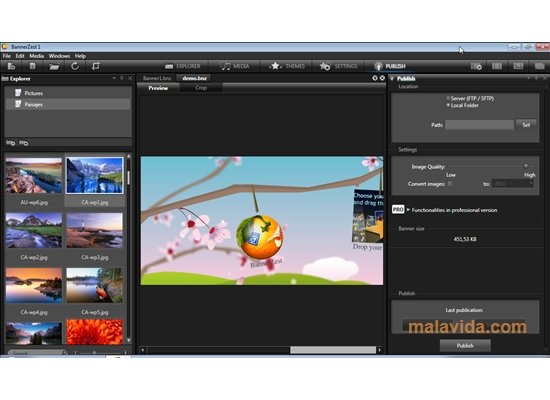Enable the Convert images checkbox
The image size is (550, 400).
tap(450, 184)
